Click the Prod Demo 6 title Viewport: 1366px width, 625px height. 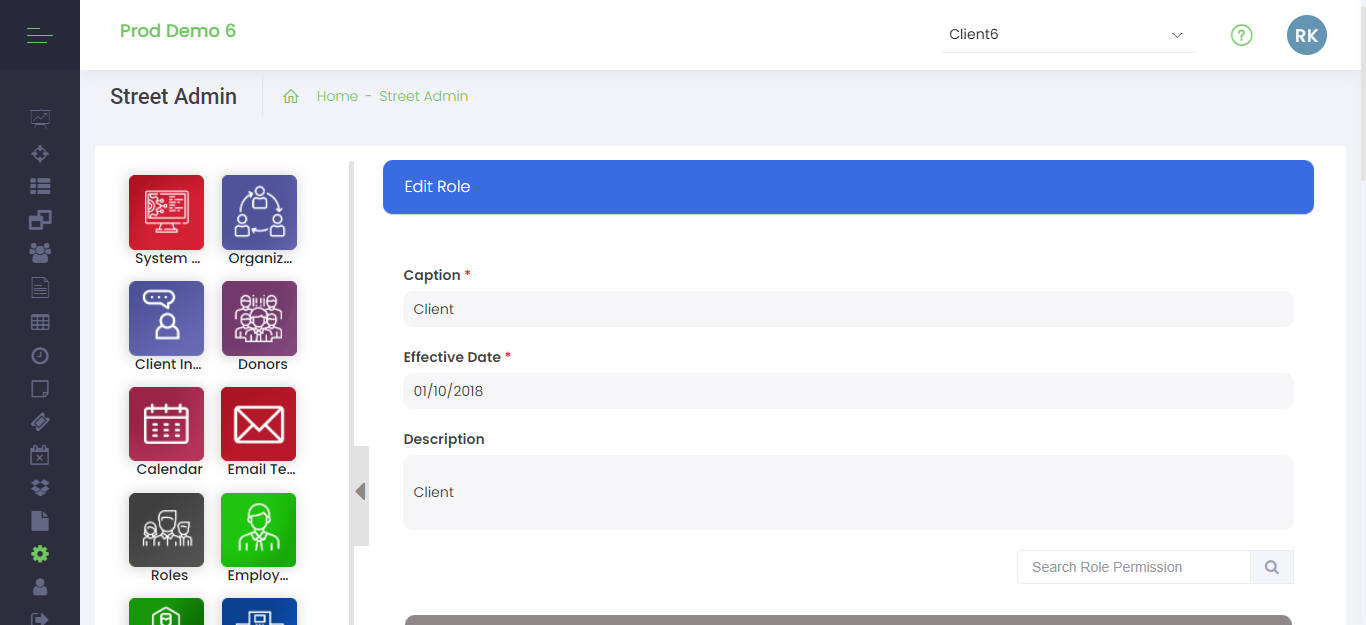[178, 31]
